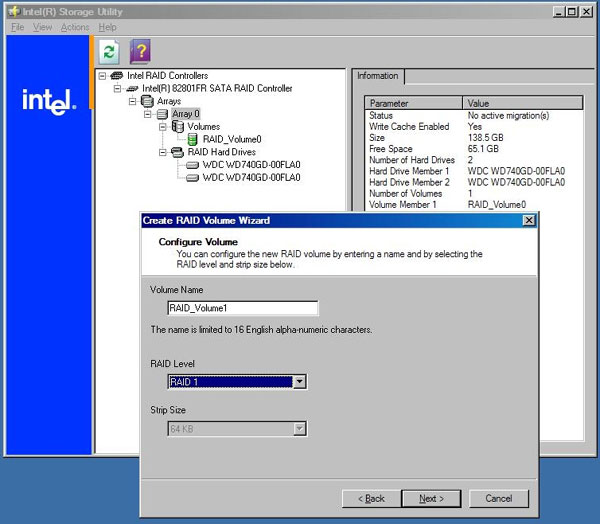The image size is (600, 524).
Task: Select the RAID Hard Drives label
Action: pyautogui.click(x=222, y=152)
